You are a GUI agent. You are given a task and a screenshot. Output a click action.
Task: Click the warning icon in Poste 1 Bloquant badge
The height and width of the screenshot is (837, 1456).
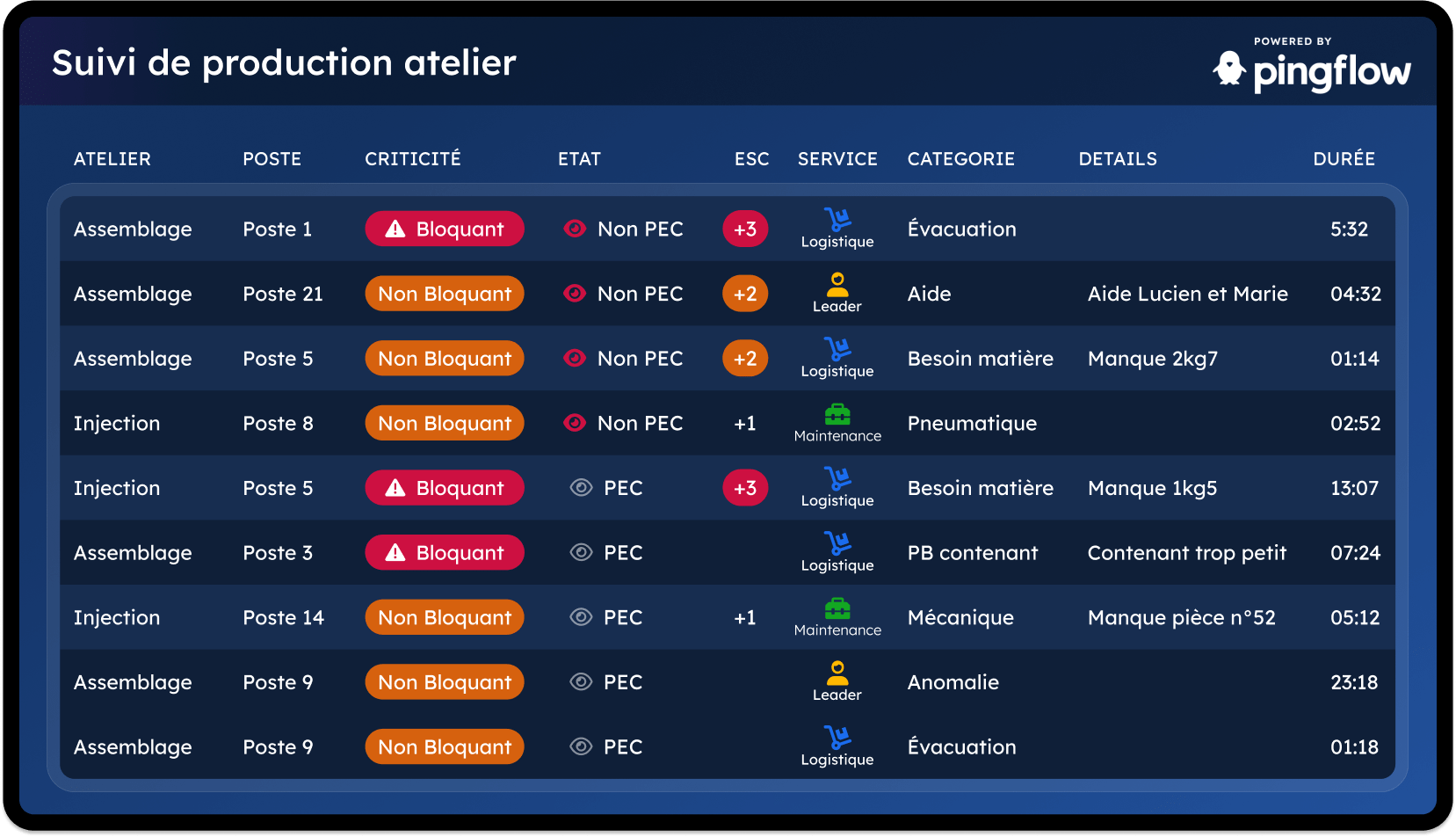(395, 229)
